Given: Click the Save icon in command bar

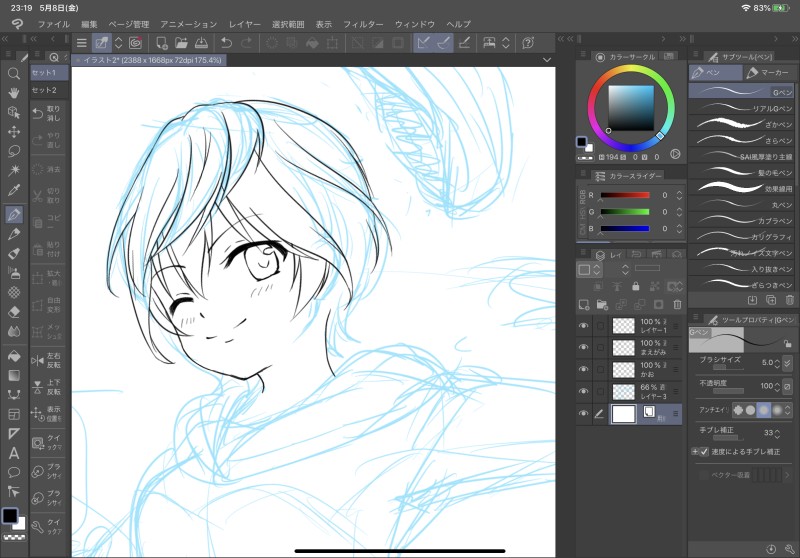Looking at the screenshot, I should (201, 43).
